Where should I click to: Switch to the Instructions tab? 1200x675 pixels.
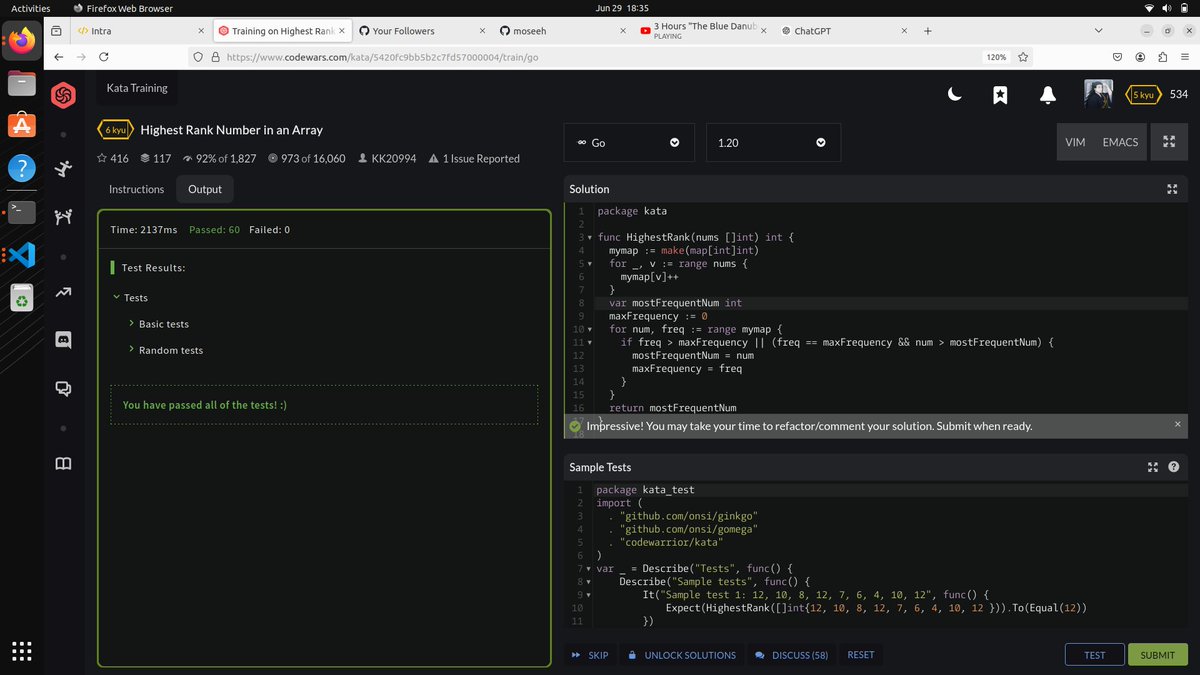click(136, 189)
